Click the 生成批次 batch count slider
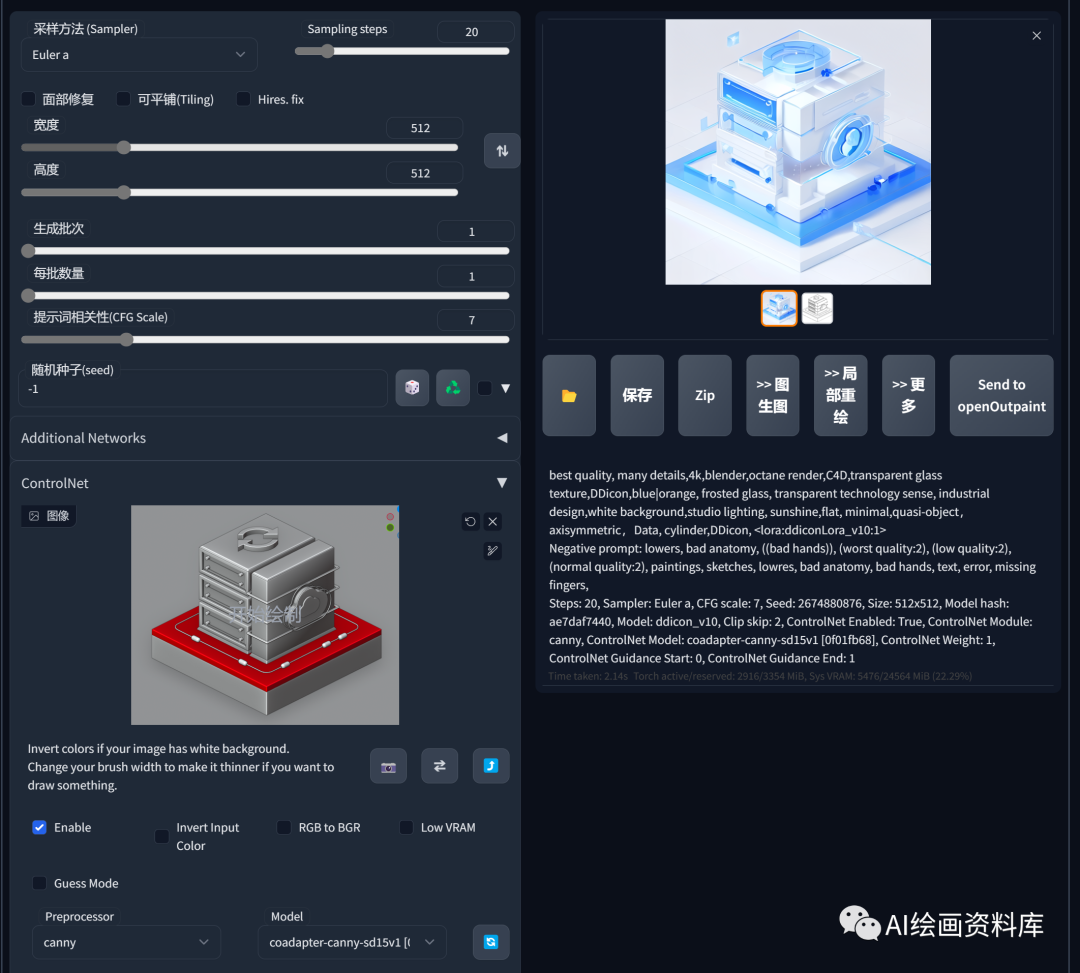Screen dimensions: 1080x973 [265, 251]
